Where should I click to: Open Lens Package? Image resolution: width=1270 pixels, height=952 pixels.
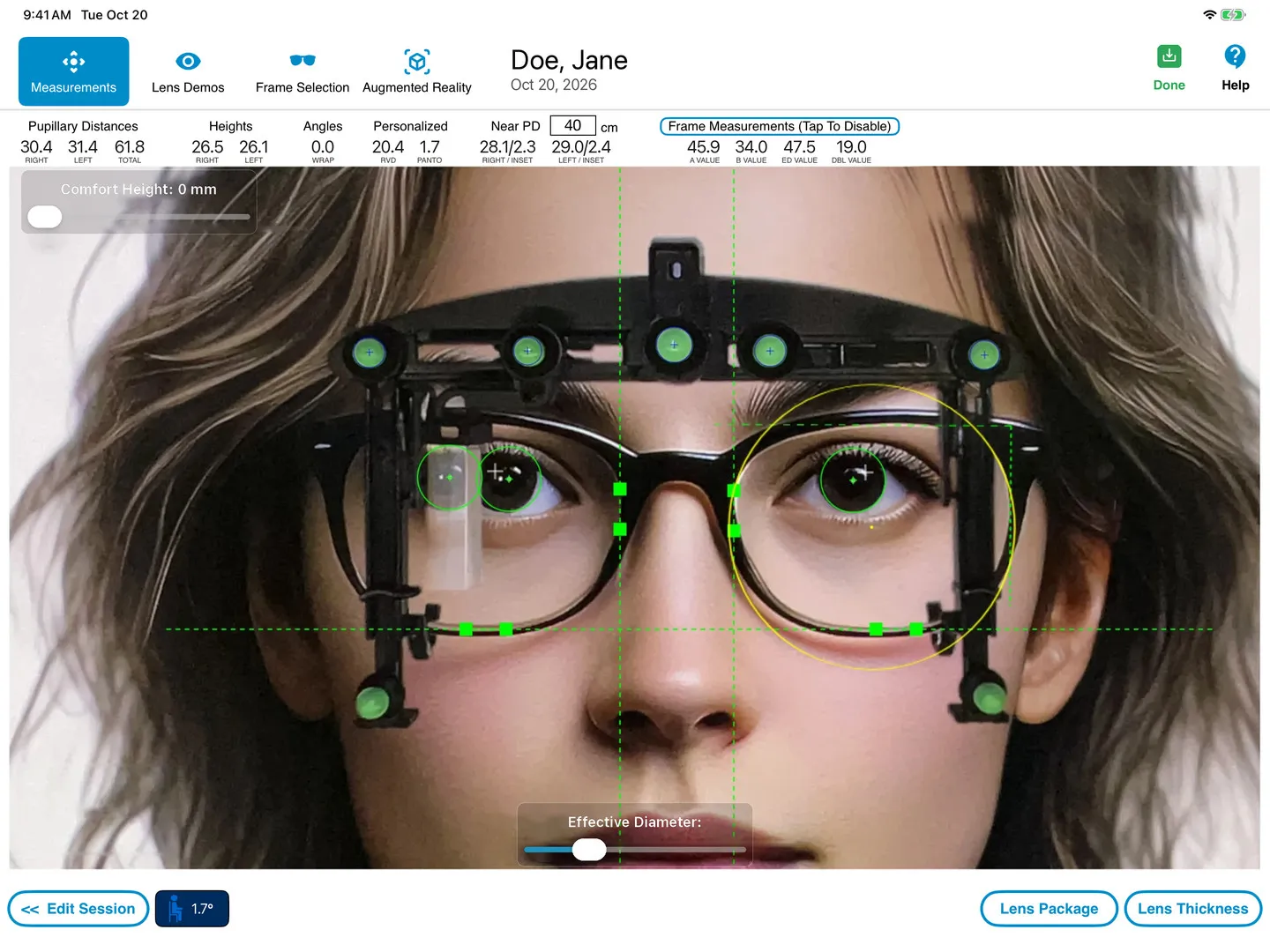tap(1050, 909)
